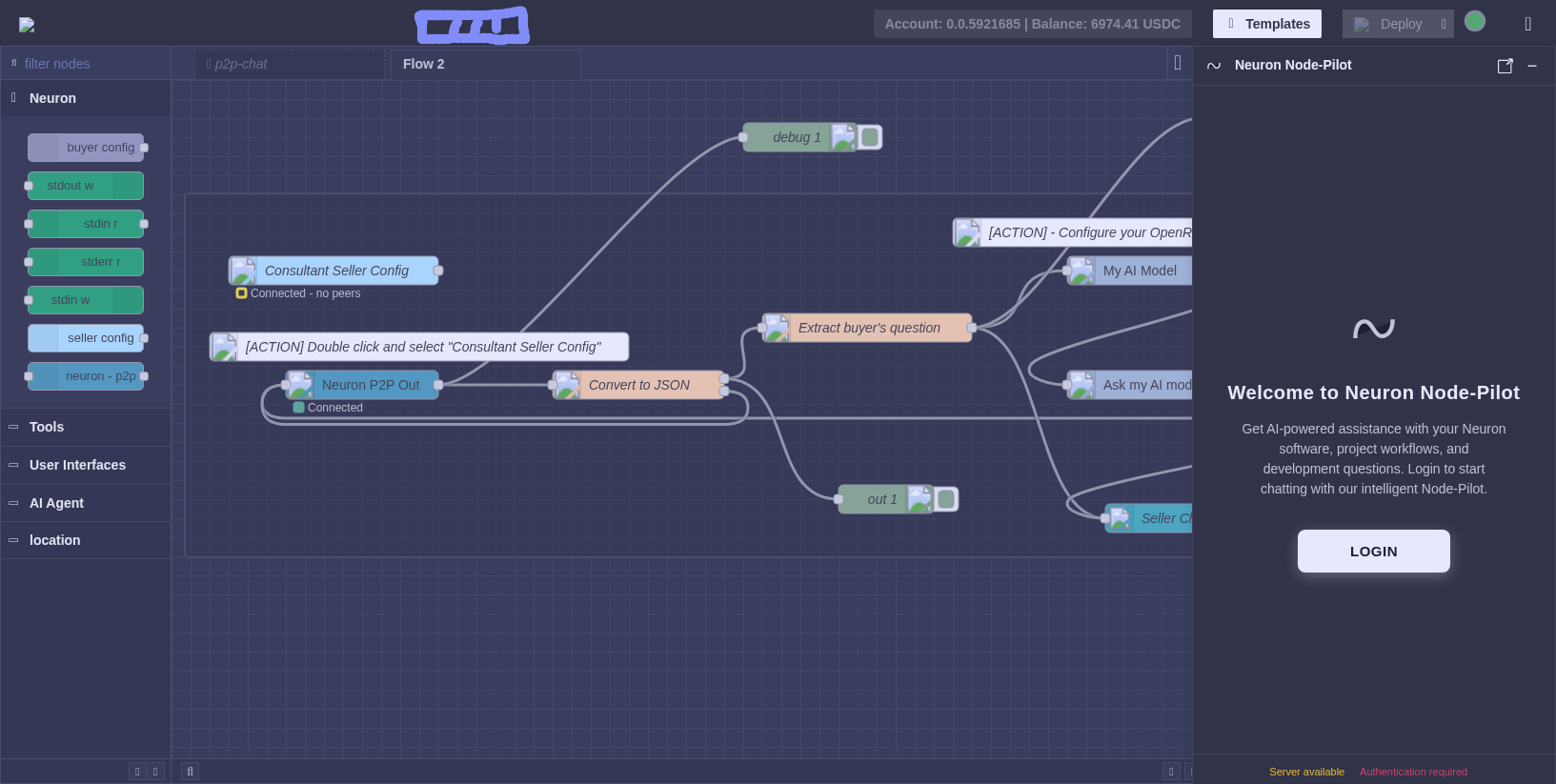Viewport: 1556px width, 784px height.
Task: Click the Node-Pilot wave logo in sidebar header
Action: [x=1214, y=66]
